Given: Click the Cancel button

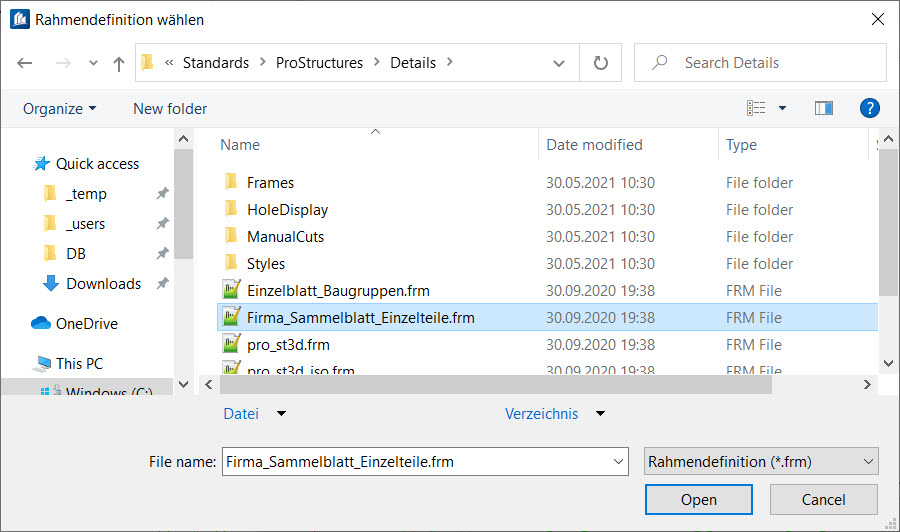Looking at the screenshot, I should click(x=824, y=499).
